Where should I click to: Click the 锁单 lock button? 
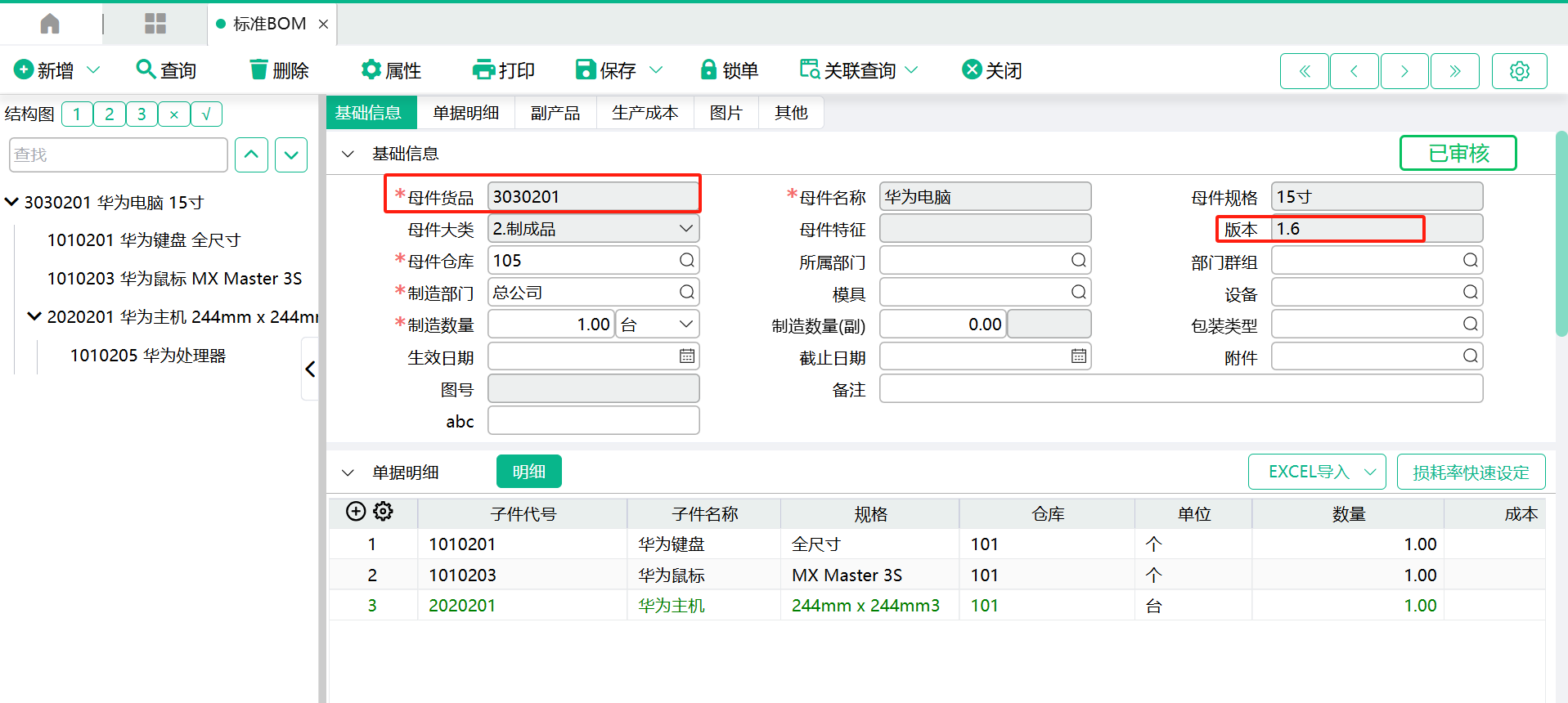click(x=730, y=70)
